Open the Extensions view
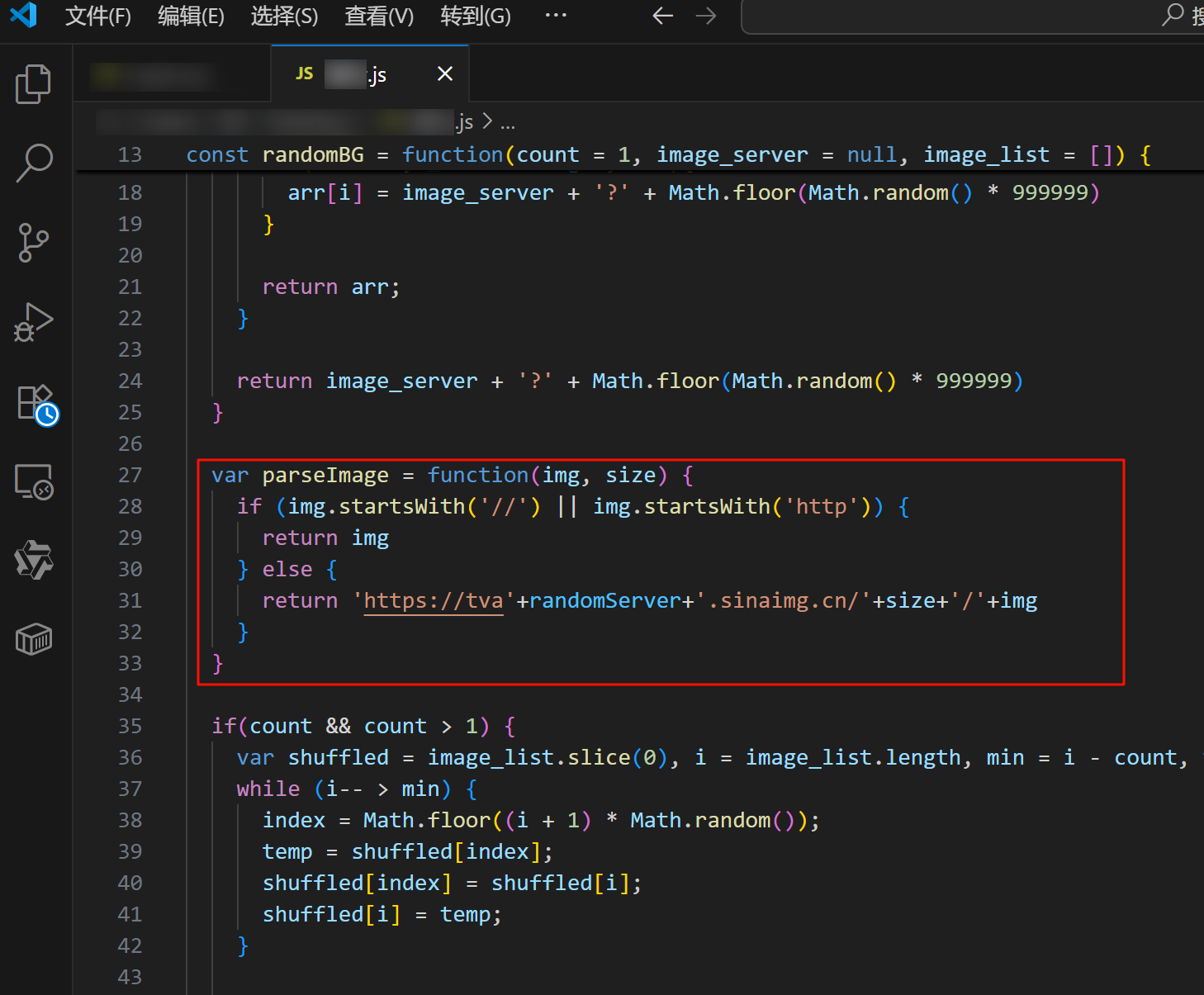Viewport: 1204px width, 995px height. pyautogui.click(x=36, y=405)
